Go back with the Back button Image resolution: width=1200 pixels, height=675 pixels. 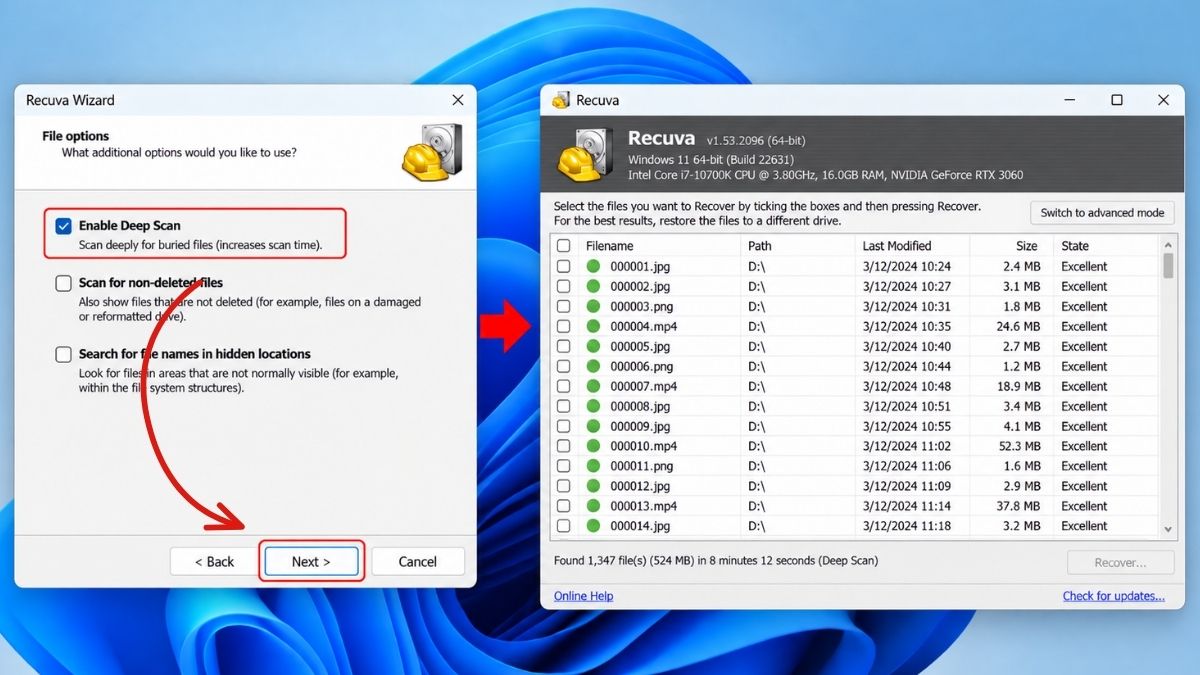pos(214,561)
